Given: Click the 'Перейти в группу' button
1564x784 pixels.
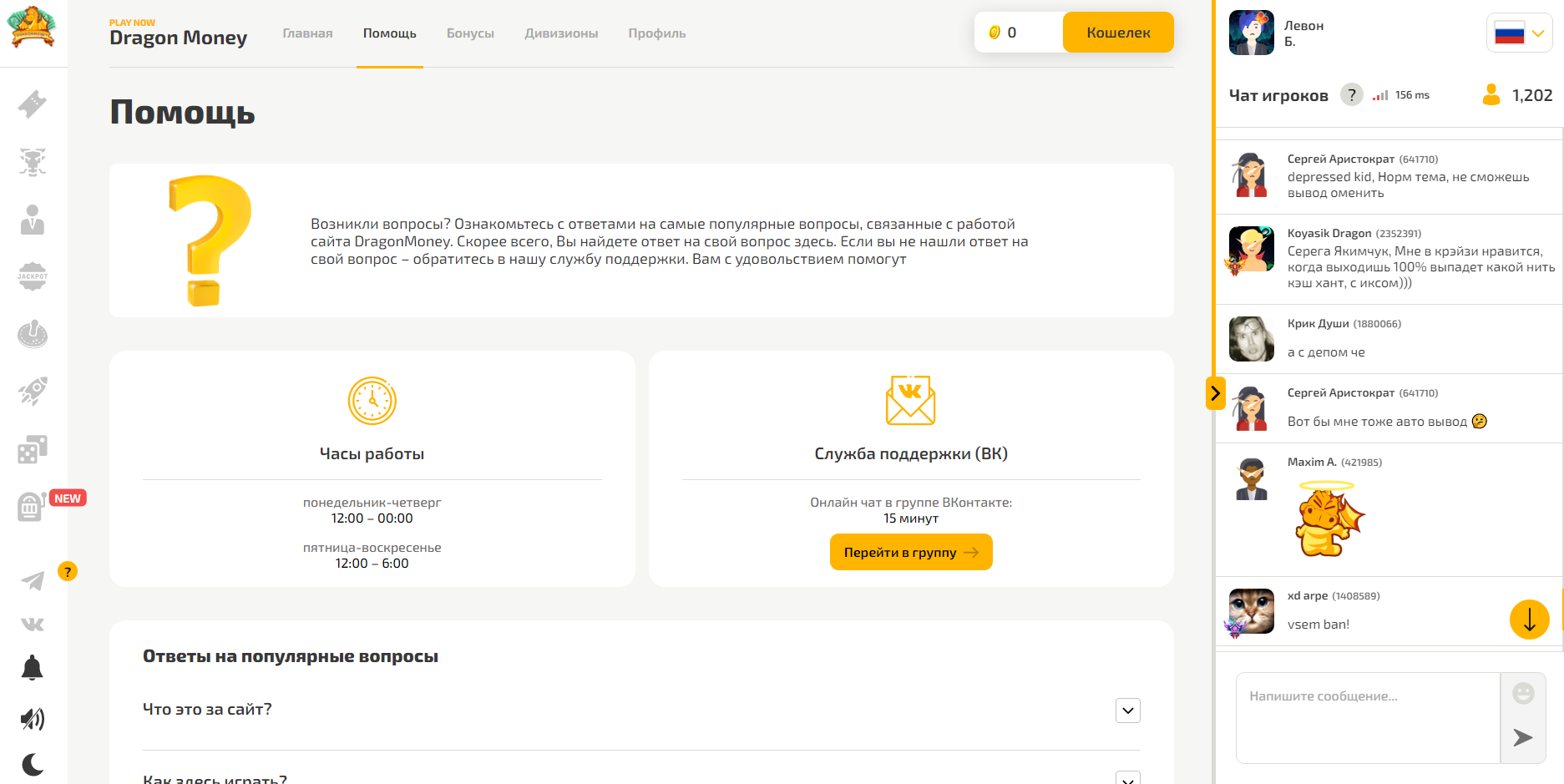Looking at the screenshot, I should 910,552.
